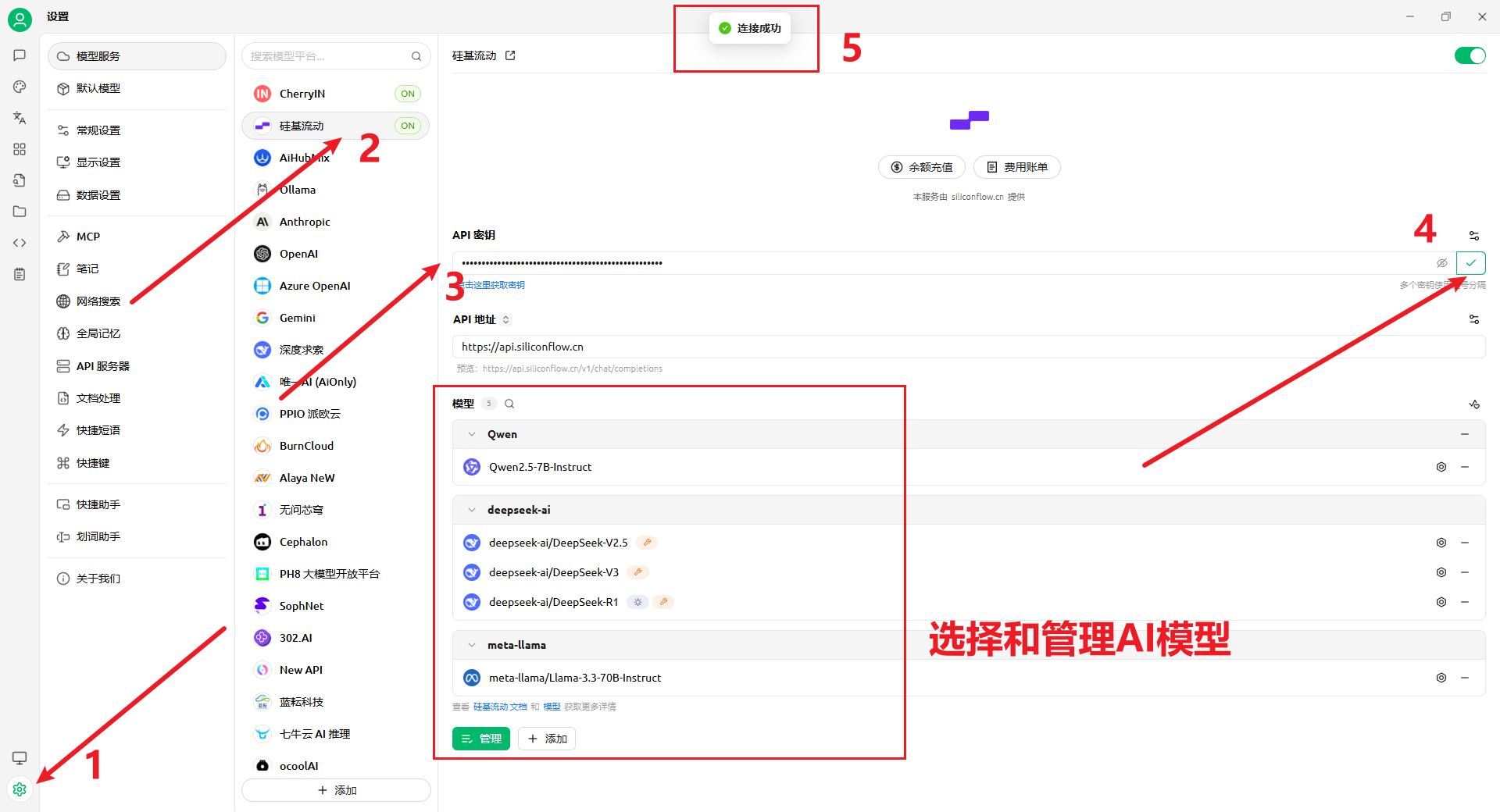Open the chat assistant icon in sidebar
Screen dimensions: 1500x812
(20, 55)
